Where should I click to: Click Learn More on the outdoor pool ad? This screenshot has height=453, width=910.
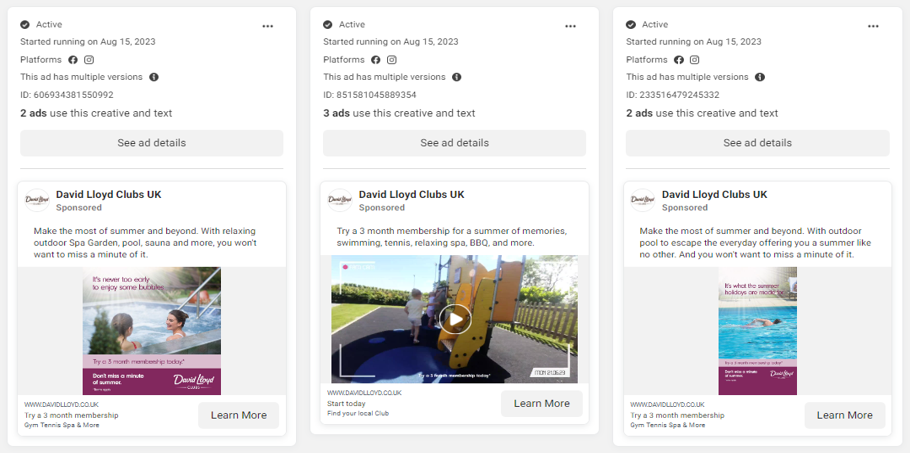point(845,415)
